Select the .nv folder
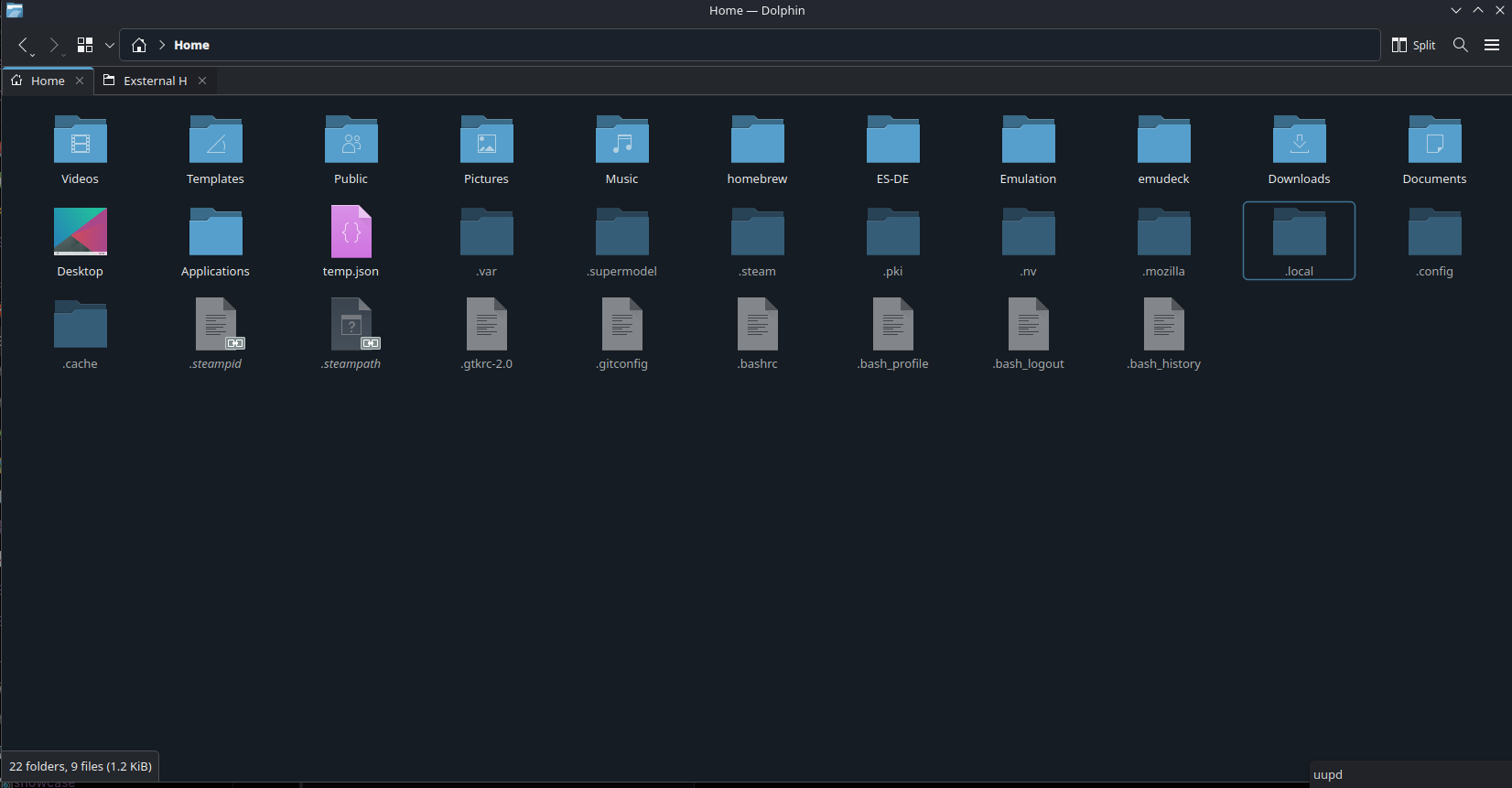This screenshot has height=788, width=1512. click(1029, 243)
